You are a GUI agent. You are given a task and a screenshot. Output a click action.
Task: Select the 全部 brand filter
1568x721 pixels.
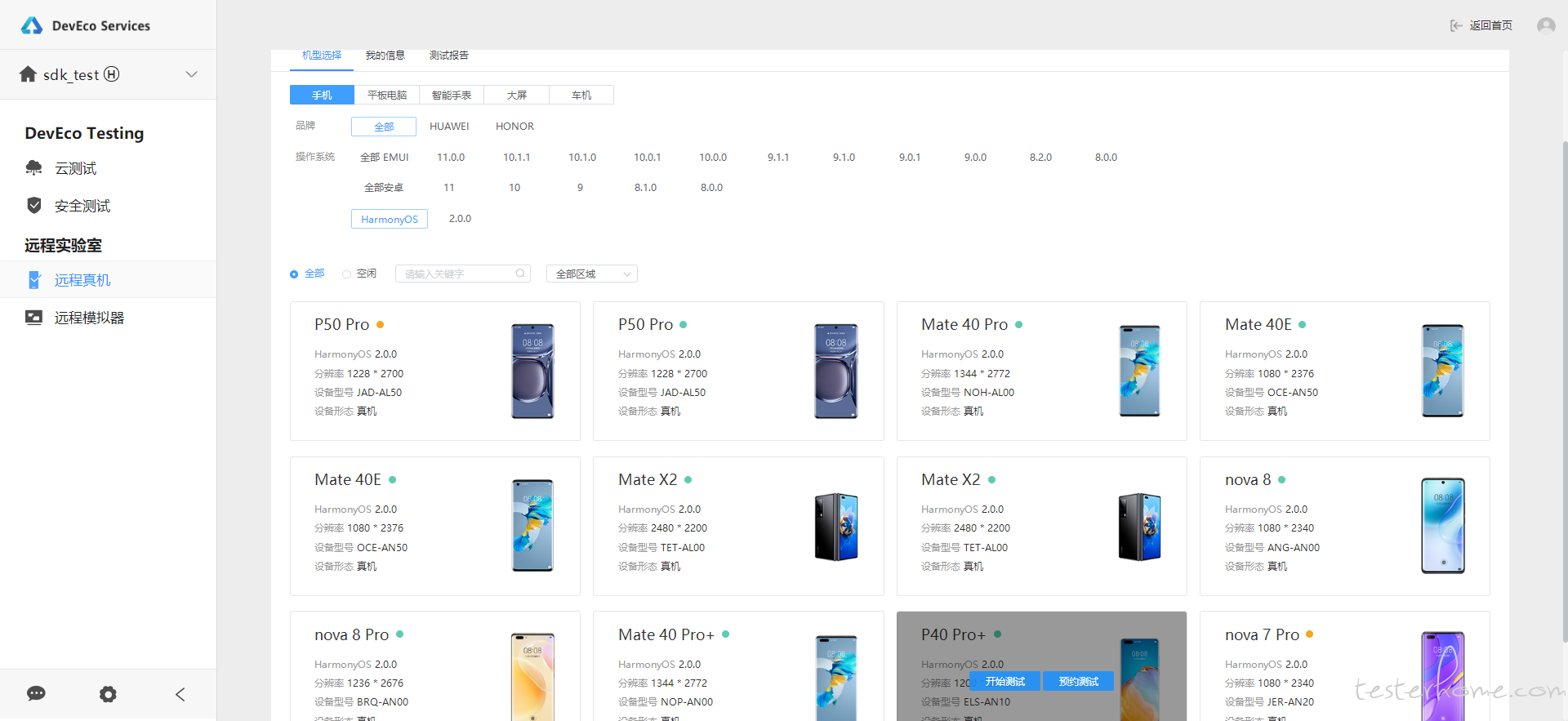(384, 127)
